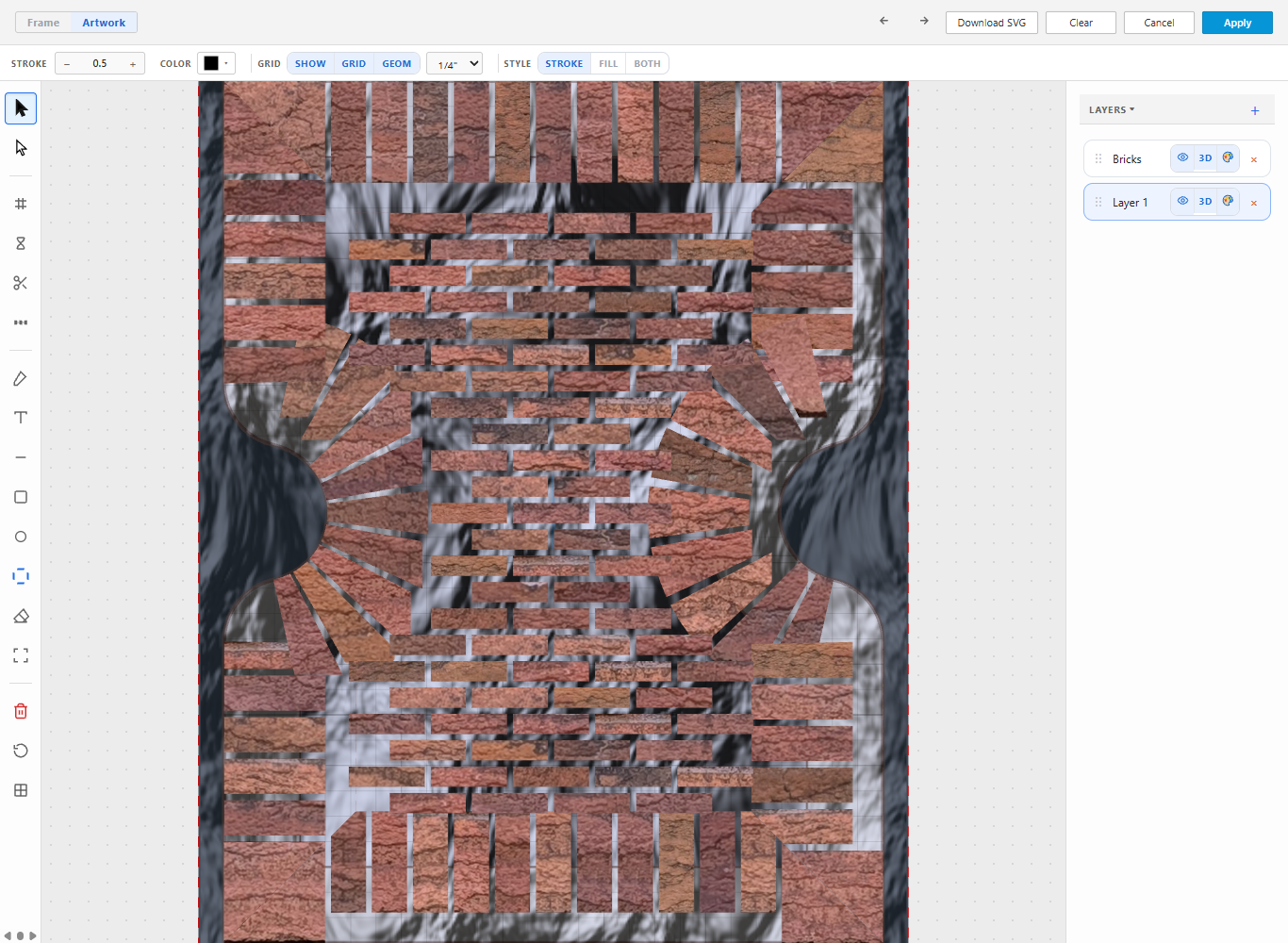Open the table grid layout icon
This screenshot has width=1288, height=943.
pos(21,790)
